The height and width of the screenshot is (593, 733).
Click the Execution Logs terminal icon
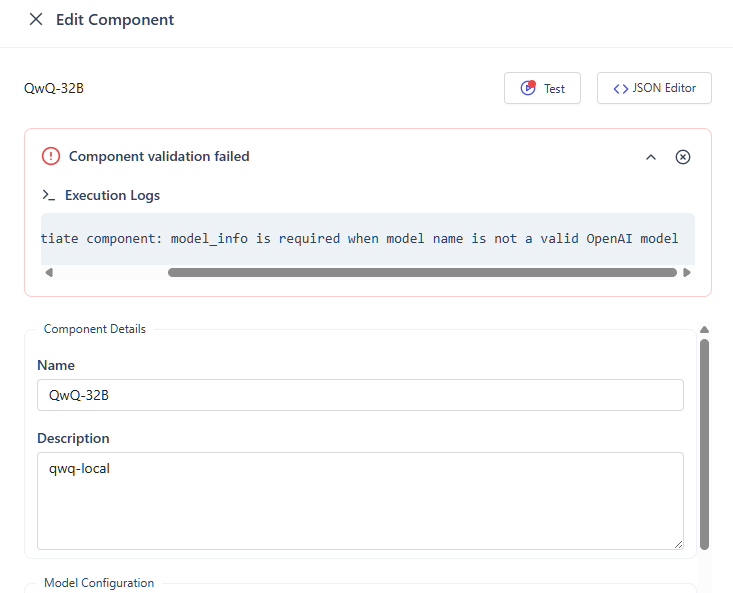click(49, 195)
